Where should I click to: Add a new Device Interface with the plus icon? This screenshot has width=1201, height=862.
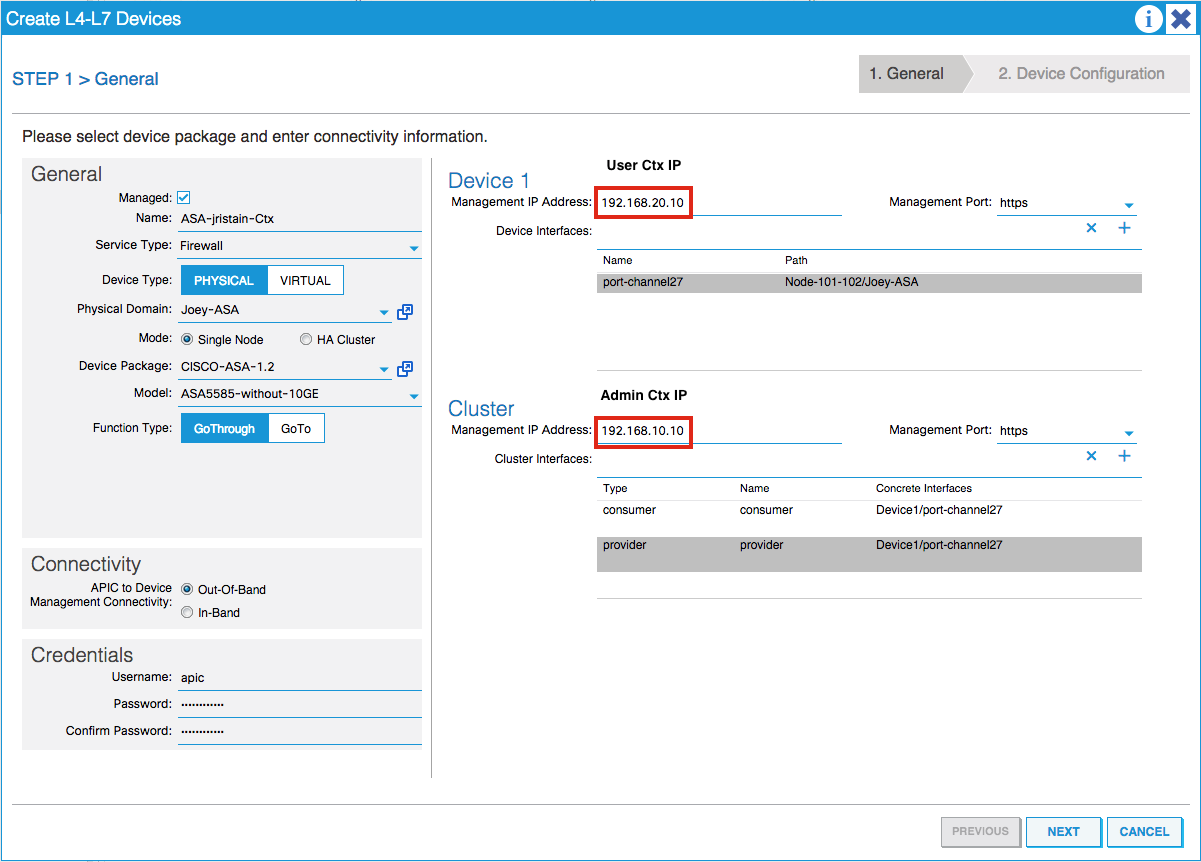[1124, 228]
